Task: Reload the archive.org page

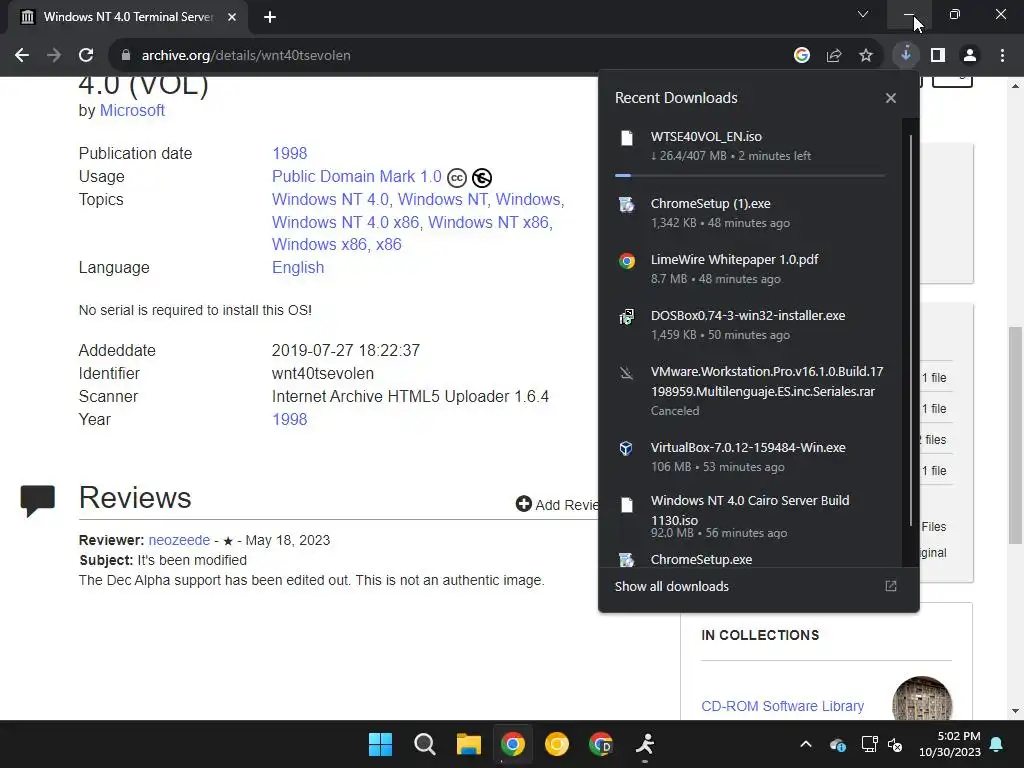Action: (86, 56)
